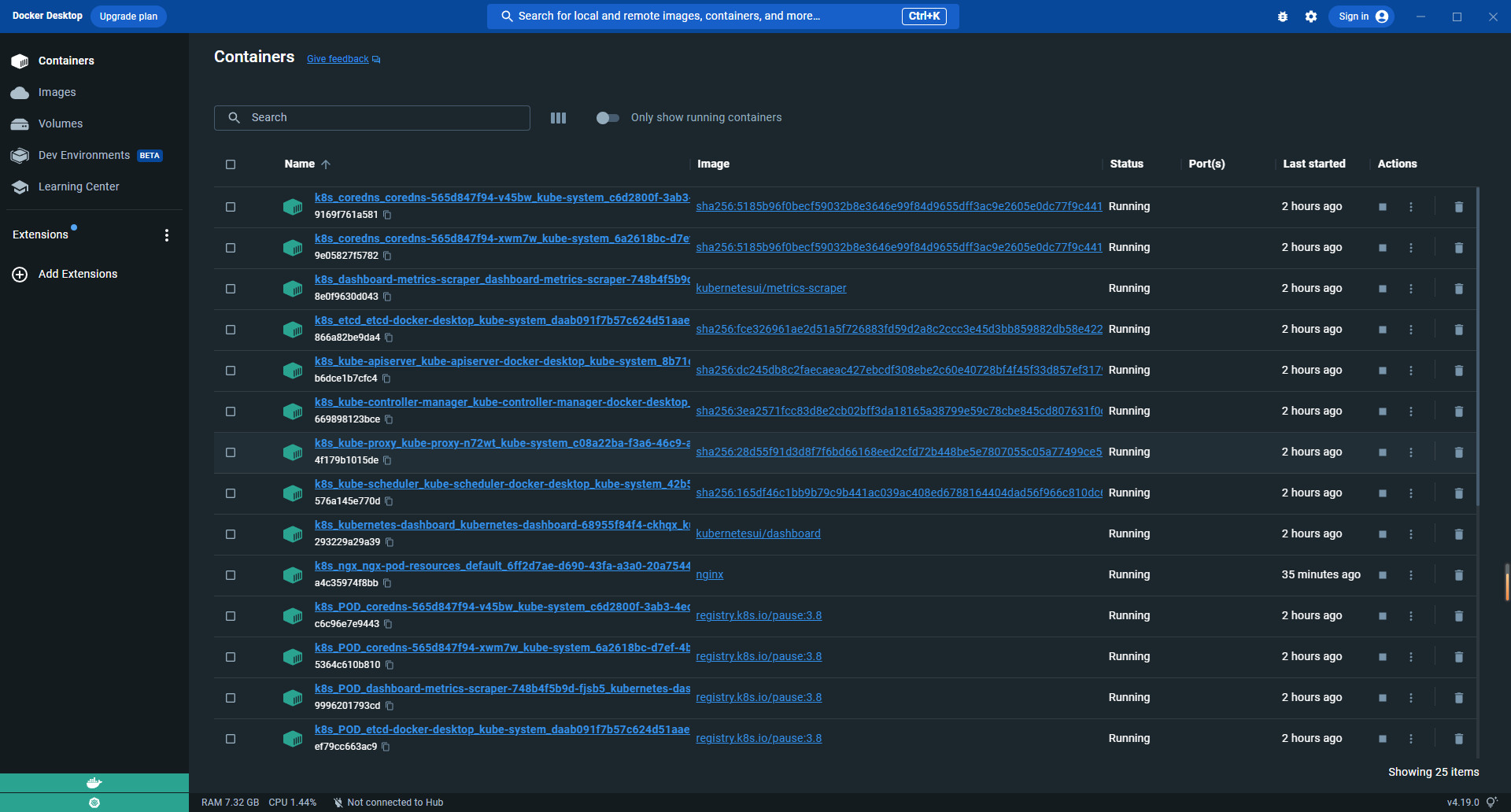Click the Upgrade plan button

[128, 17]
